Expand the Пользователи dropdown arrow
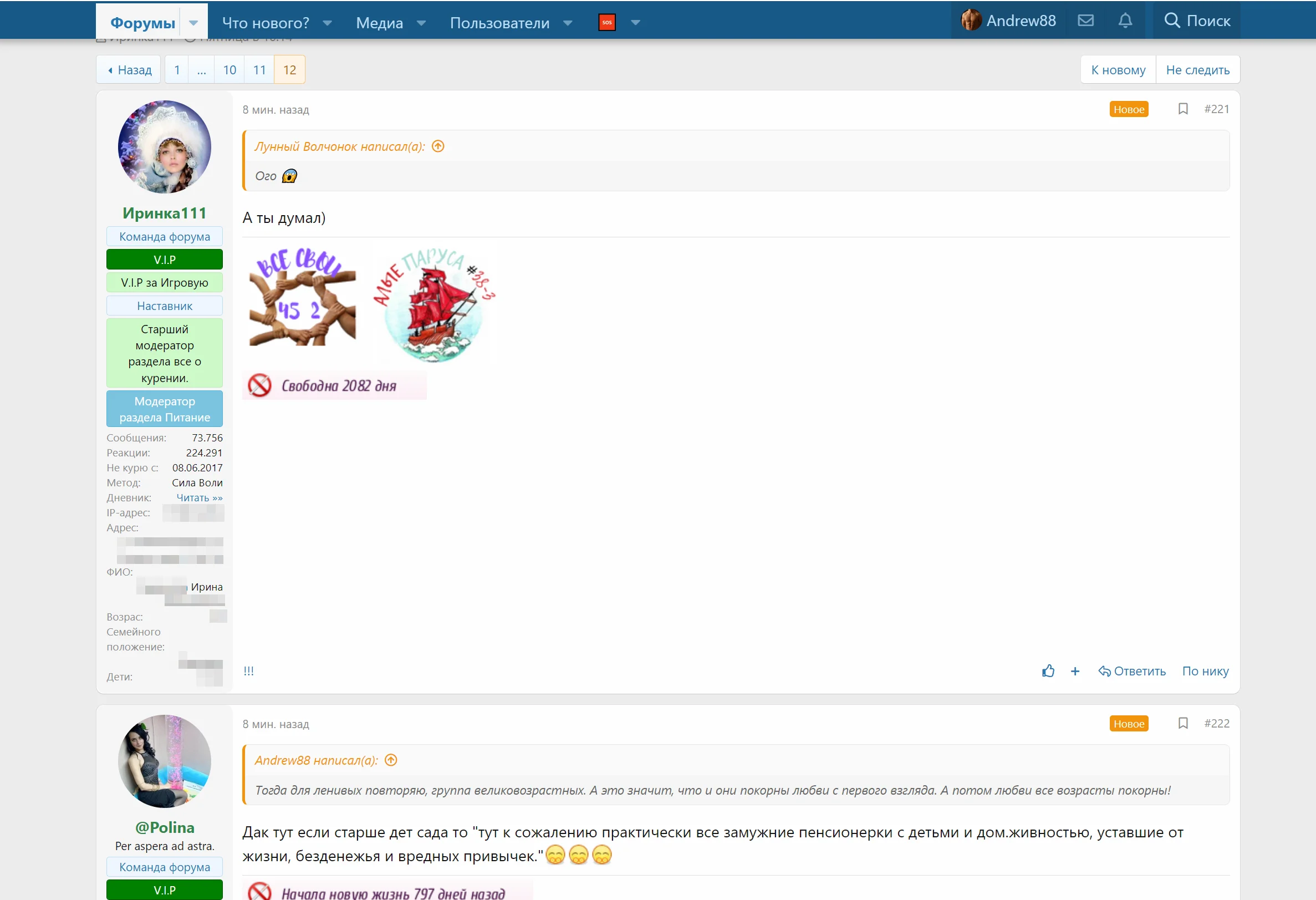1316x900 pixels. (x=568, y=23)
